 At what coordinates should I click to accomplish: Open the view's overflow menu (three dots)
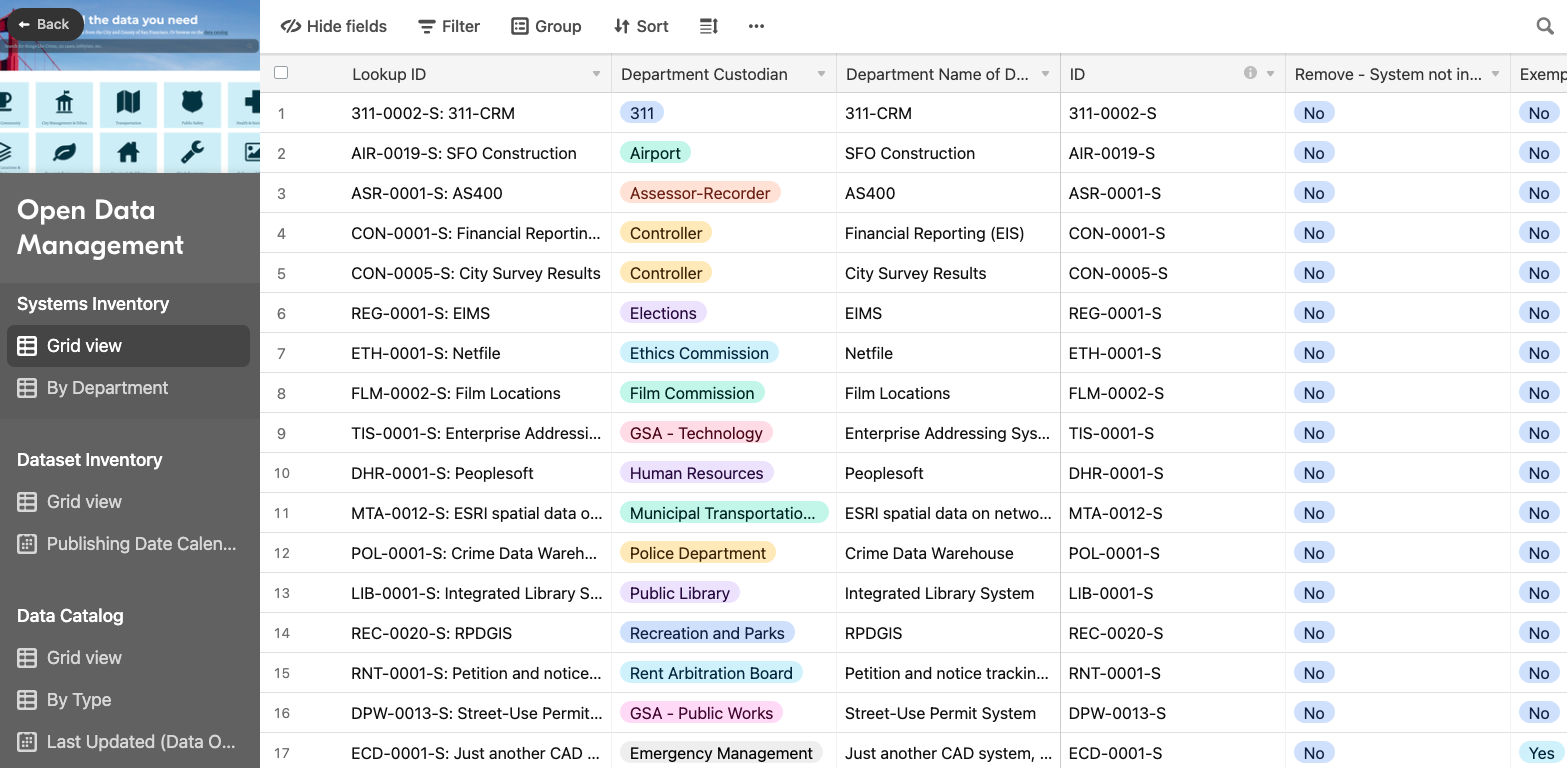tap(756, 26)
